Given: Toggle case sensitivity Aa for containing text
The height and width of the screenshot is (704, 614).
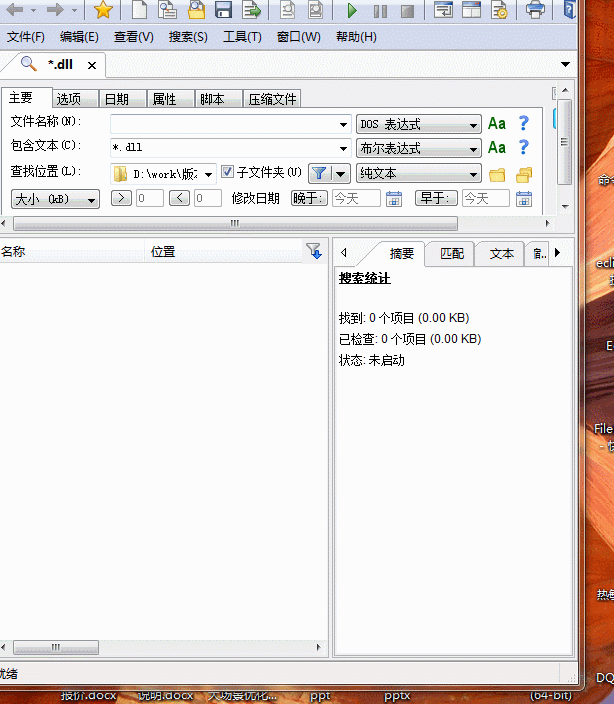Looking at the screenshot, I should pyautogui.click(x=497, y=148).
